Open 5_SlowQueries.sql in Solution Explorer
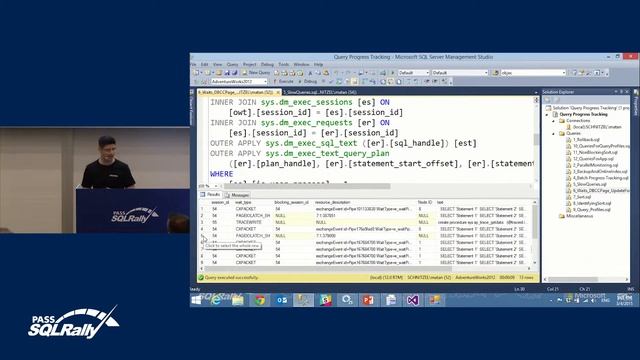Image resolution: width=640 pixels, height=360 pixels. tap(587, 184)
